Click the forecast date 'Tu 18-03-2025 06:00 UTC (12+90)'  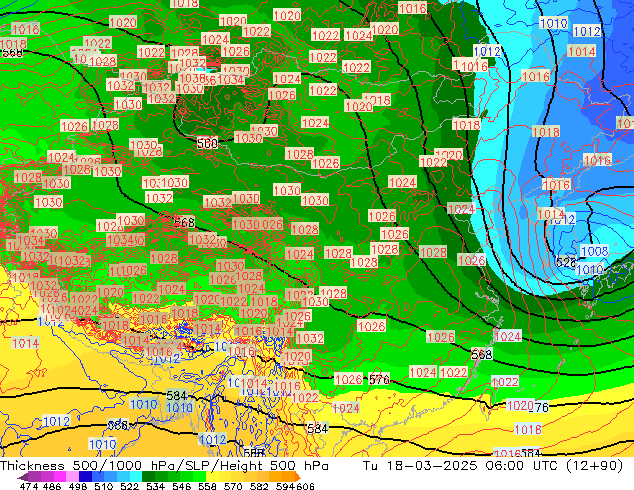click(x=493, y=466)
